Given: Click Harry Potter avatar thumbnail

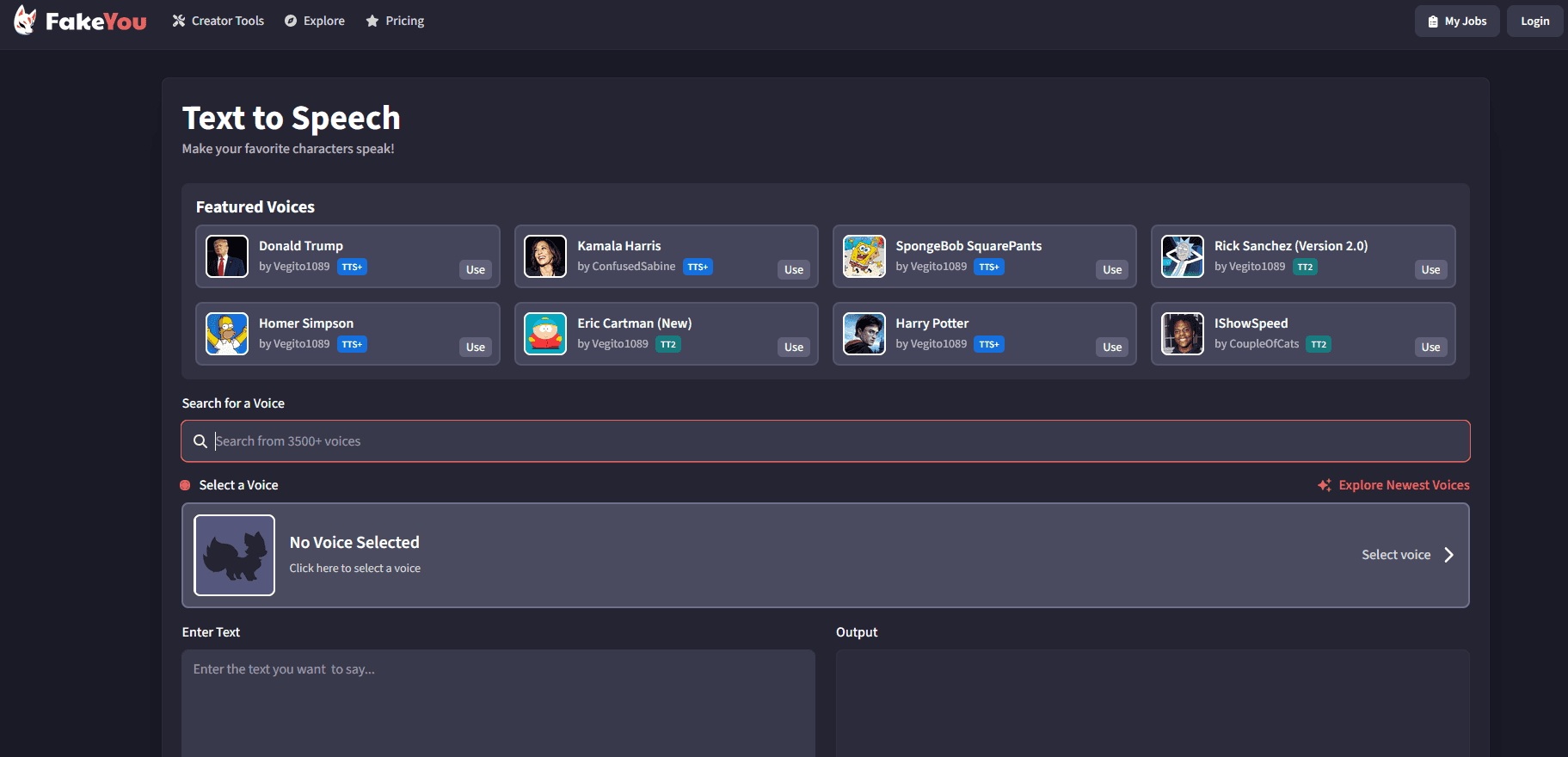Looking at the screenshot, I should point(864,334).
